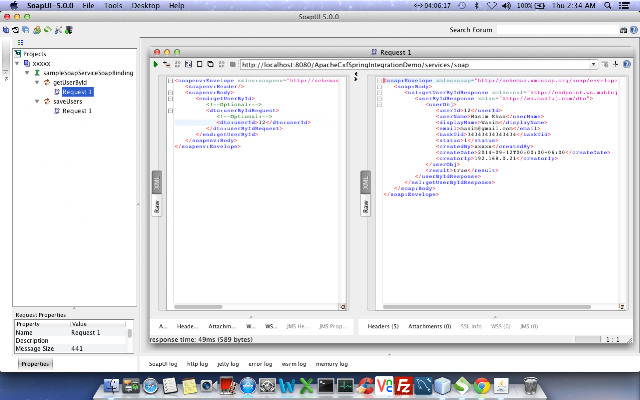Click navigator grid view icon above Projects
This screenshot has height=400, width=640.
pyautogui.click(x=20, y=42)
